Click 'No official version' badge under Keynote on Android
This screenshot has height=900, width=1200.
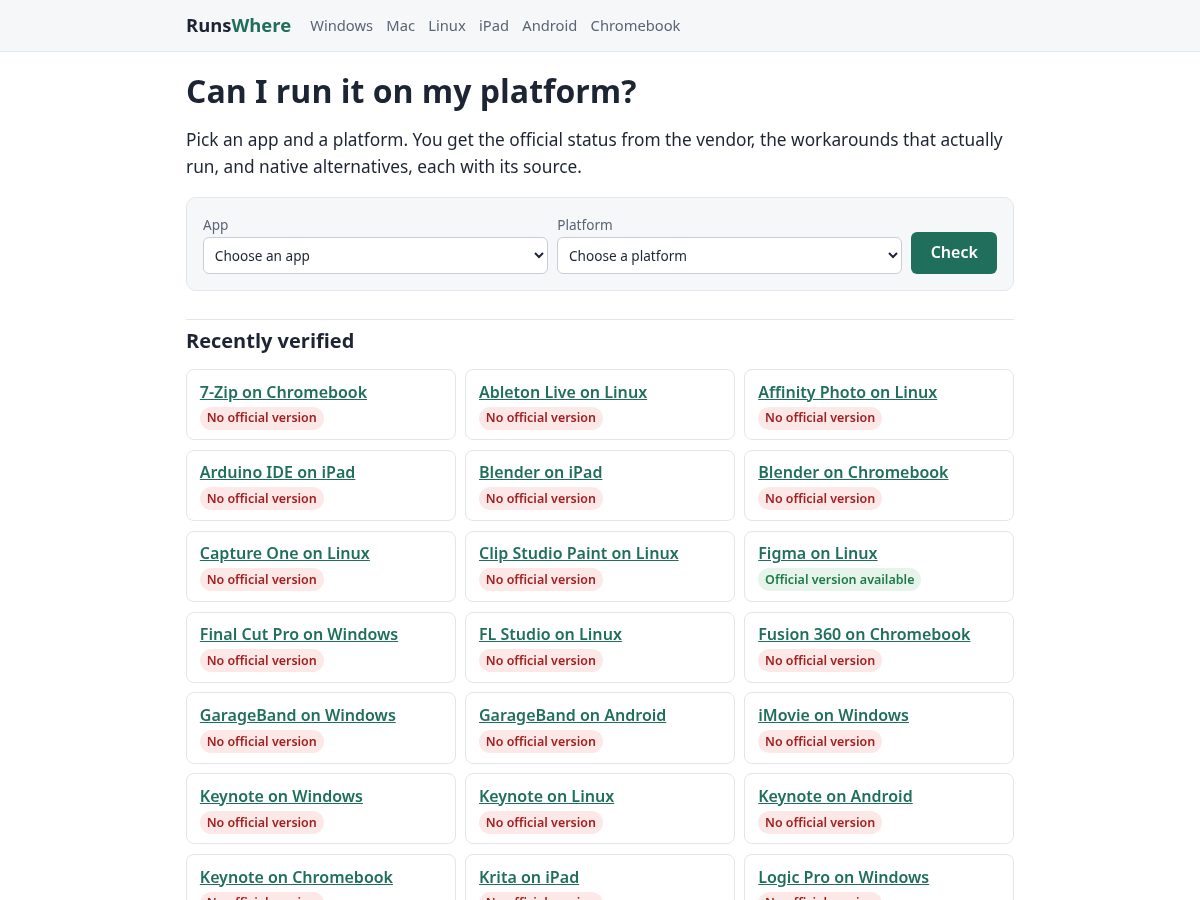point(820,822)
